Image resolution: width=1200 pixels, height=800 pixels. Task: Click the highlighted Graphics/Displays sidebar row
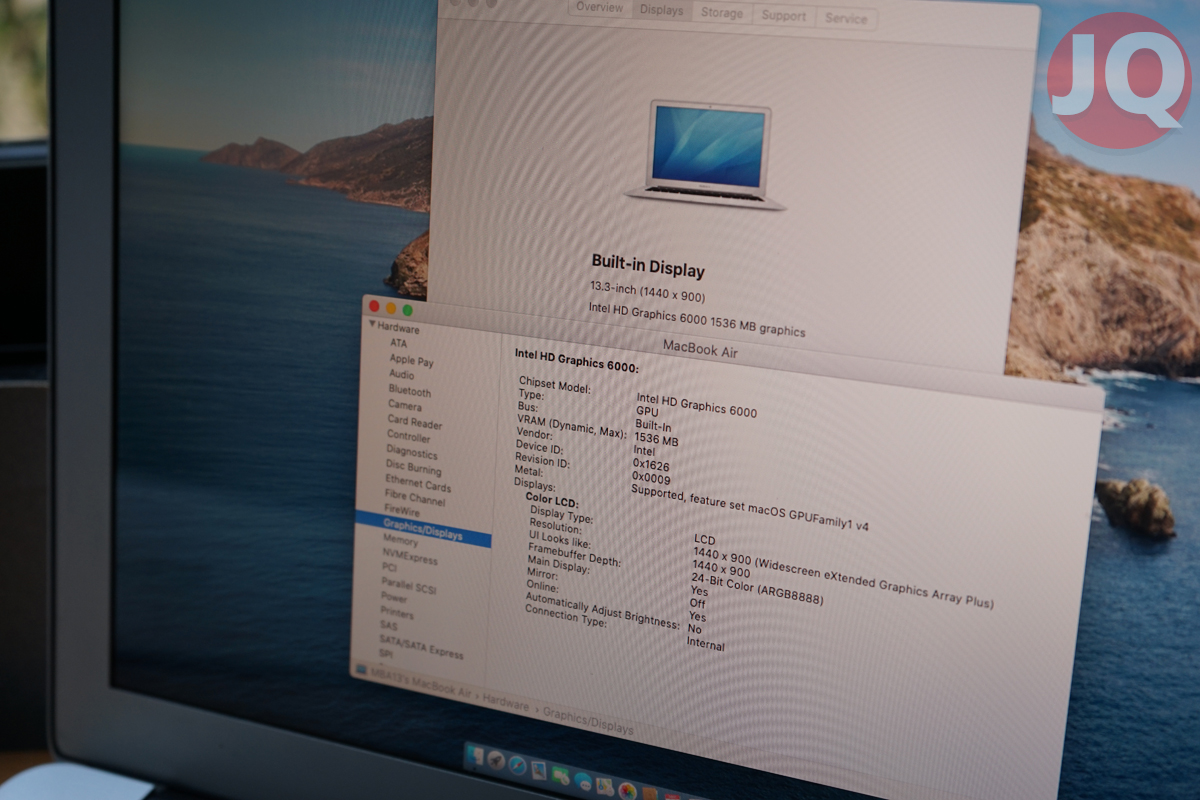click(x=423, y=528)
